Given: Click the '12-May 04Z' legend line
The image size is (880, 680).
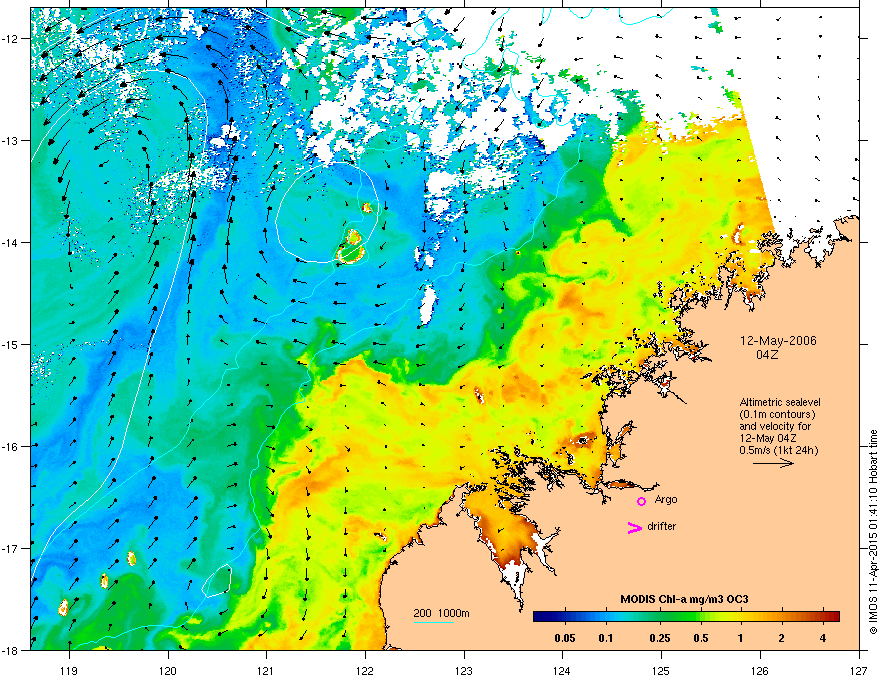Looking at the screenshot, I should (x=768, y=438).
